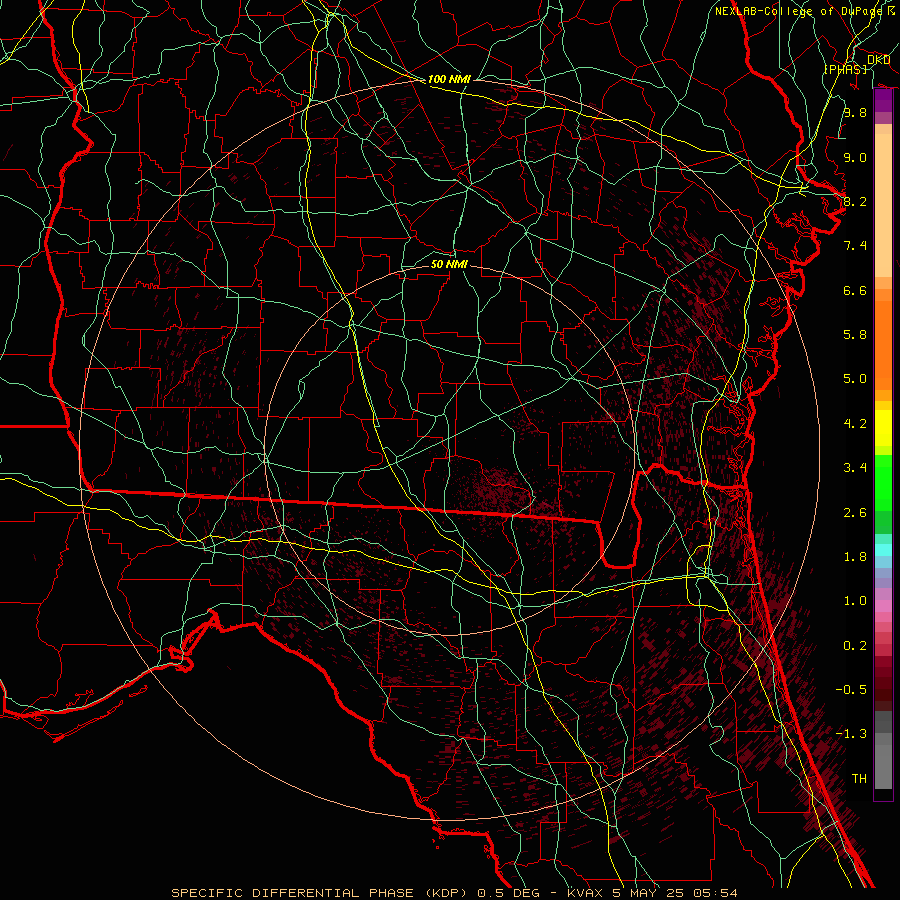Pick the cyan segment of the color bar
The height and width of the screenshot is (900, 900).
click(x=883, y=550)
